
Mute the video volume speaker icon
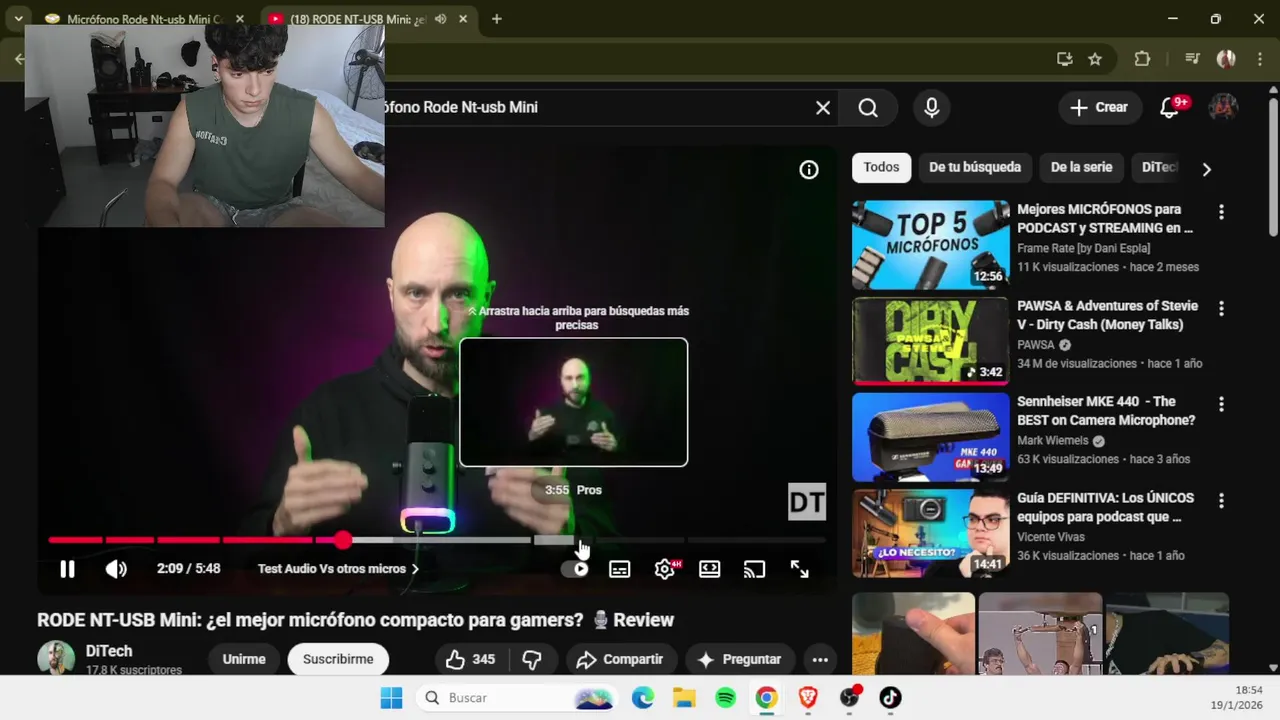pos(116,569)
